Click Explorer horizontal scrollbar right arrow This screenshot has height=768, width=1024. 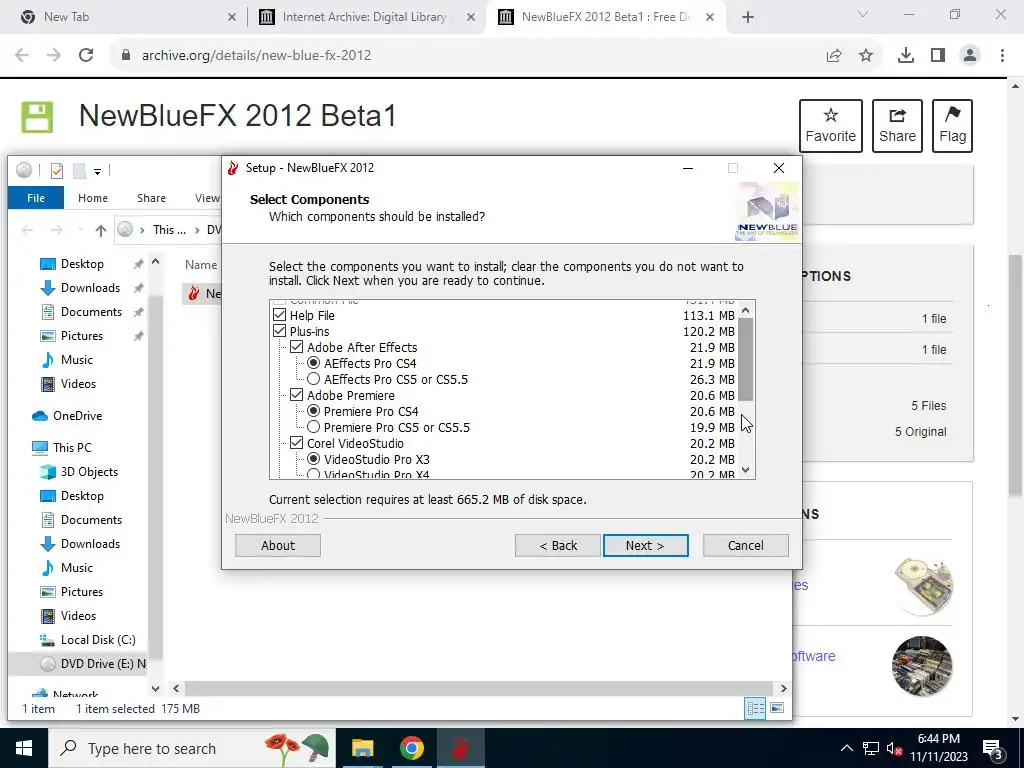784,688
